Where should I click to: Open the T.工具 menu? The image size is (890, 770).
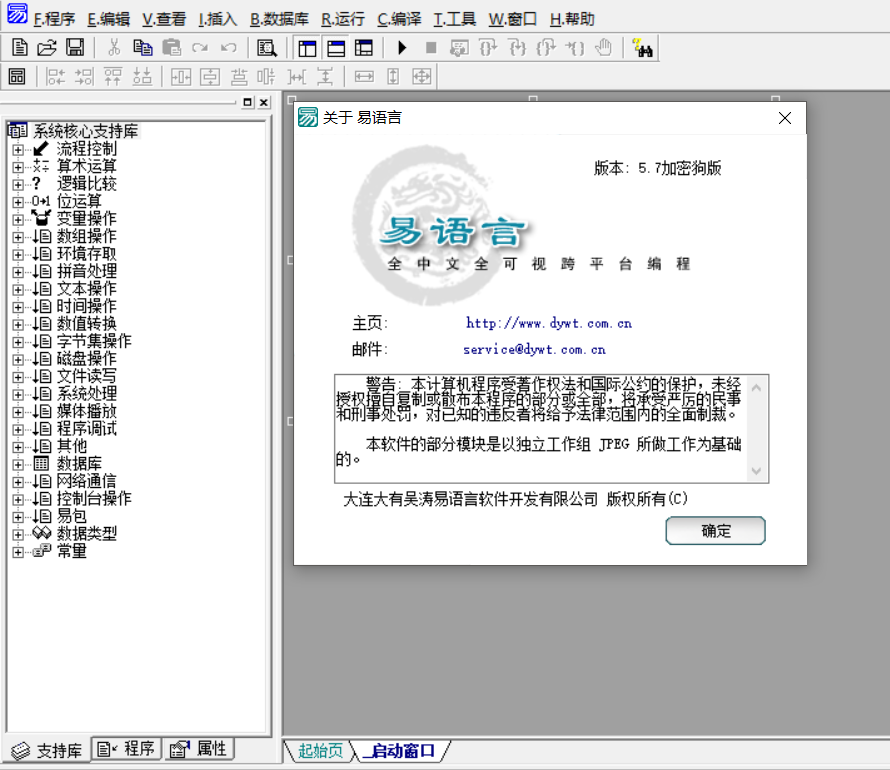(x=455, y=19)
